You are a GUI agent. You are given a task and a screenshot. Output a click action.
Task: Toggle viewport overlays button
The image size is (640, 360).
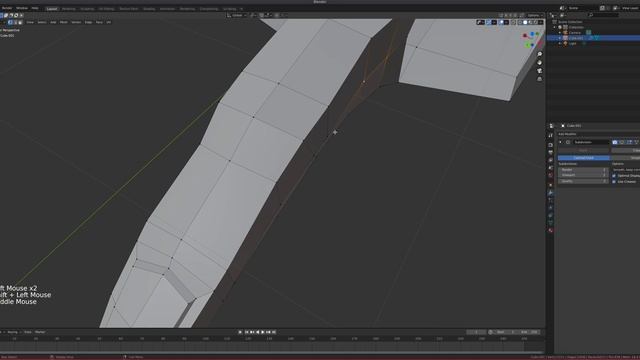[x=501, y=22]
